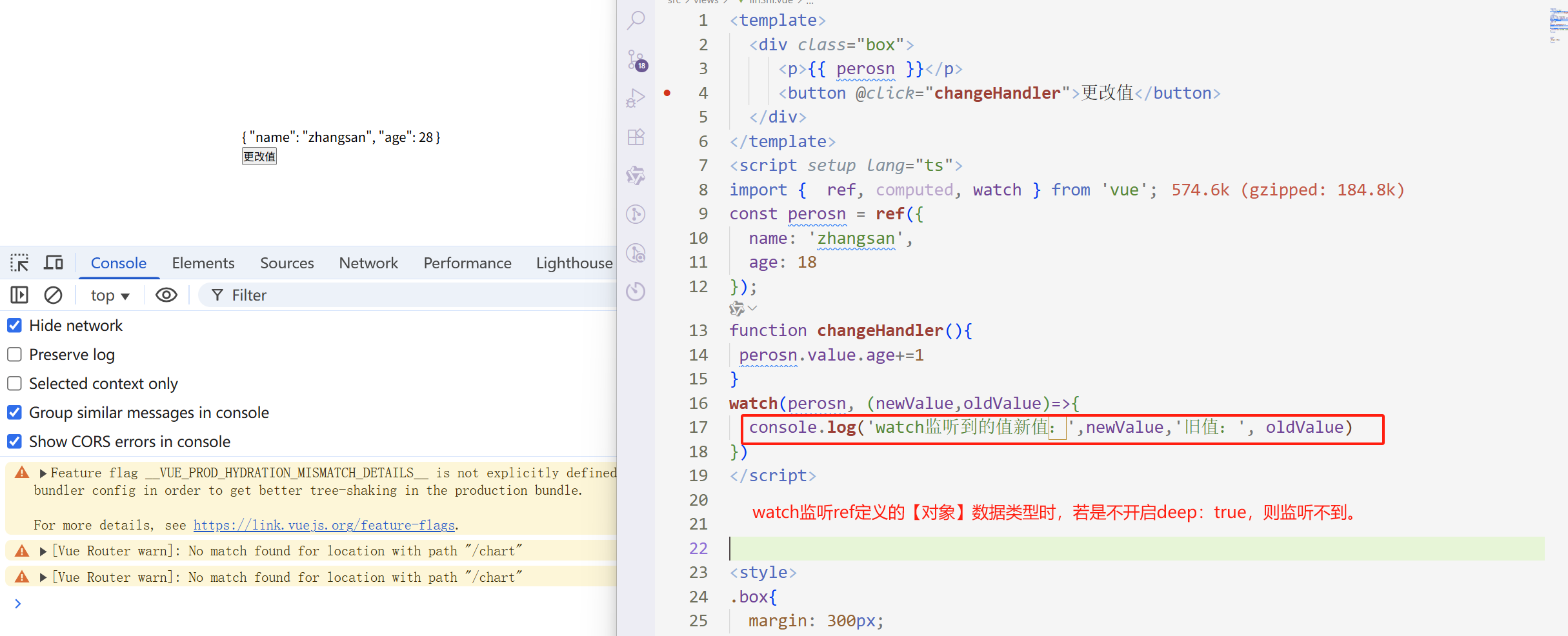Open the Run and Debug icon
The width and height of the screenshot is (1568, 636).
pyautogui.click(x=636, y=98)
